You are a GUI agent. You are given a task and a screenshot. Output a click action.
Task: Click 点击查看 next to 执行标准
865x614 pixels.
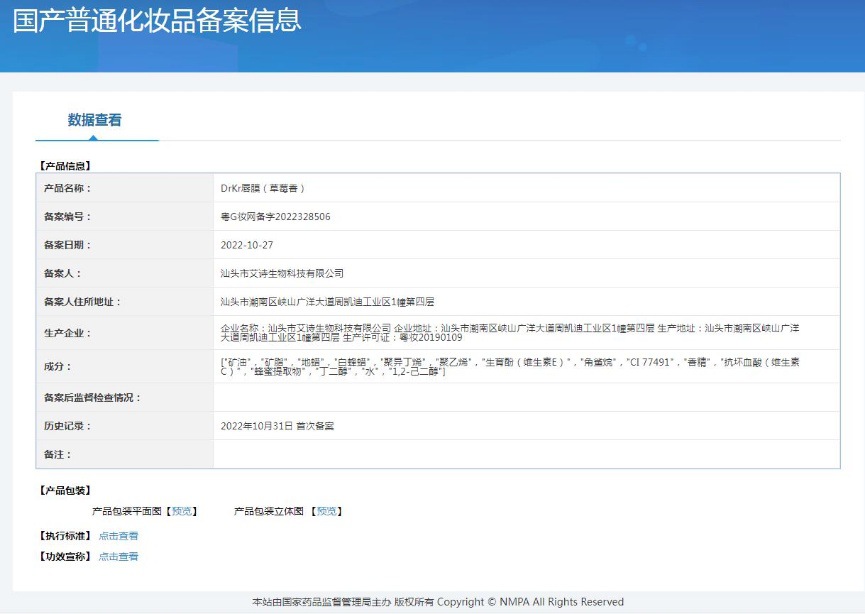[118, 536]
